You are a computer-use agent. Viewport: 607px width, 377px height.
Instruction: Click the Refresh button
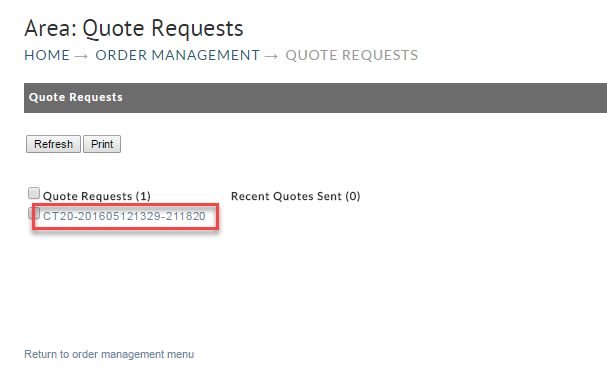click(x=53, y=144)
